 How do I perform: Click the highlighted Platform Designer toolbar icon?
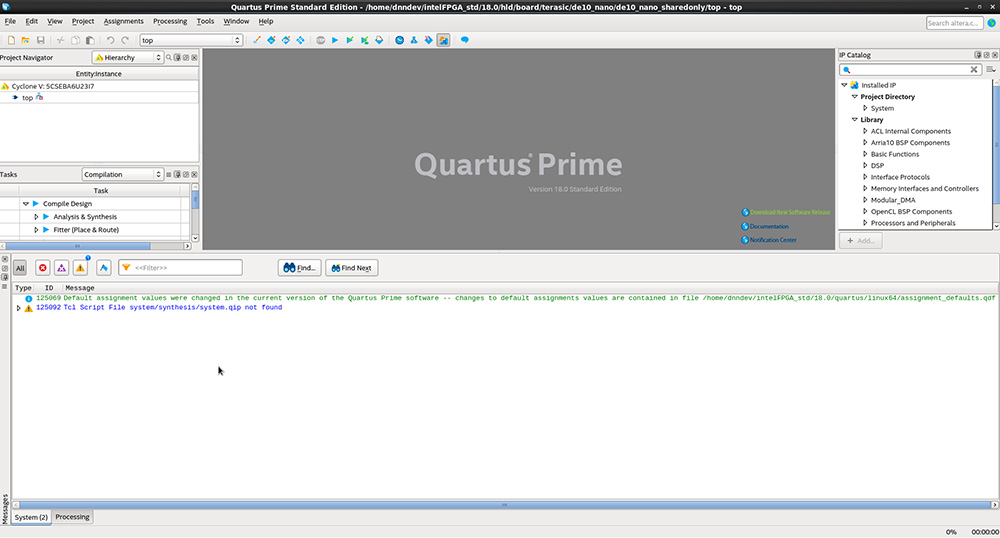pos(443,40)
